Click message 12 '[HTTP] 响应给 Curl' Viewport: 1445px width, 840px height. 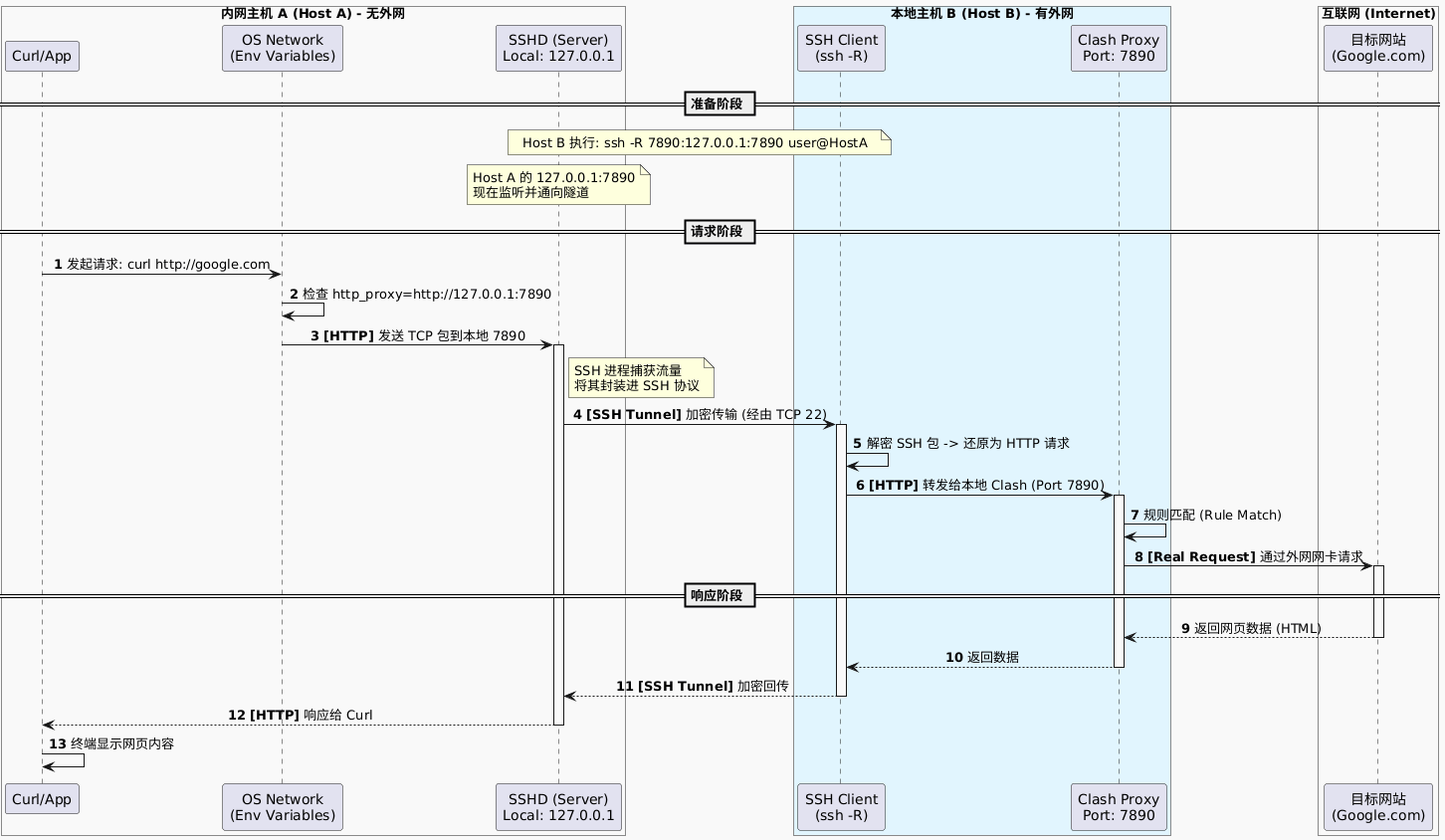301,715
